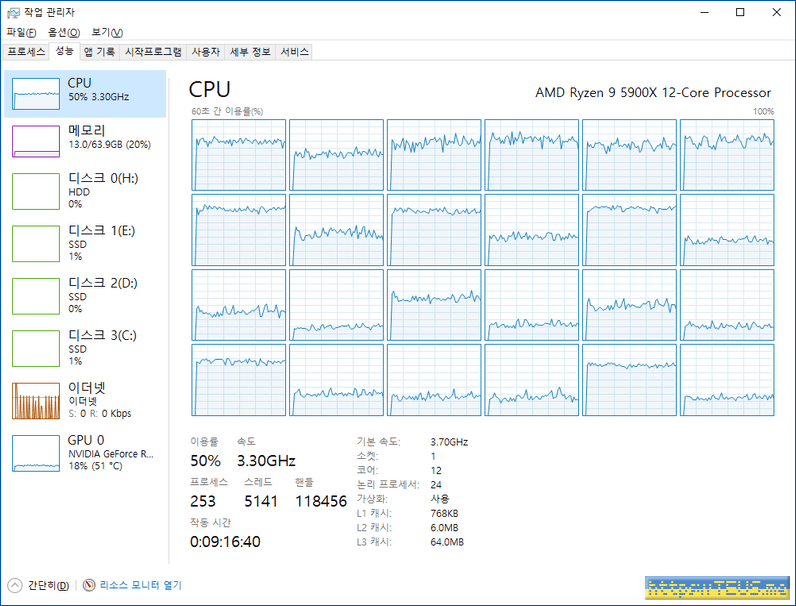Click the Task Manager title bar icon
796x606 pixels.
(x=13, y=12)
